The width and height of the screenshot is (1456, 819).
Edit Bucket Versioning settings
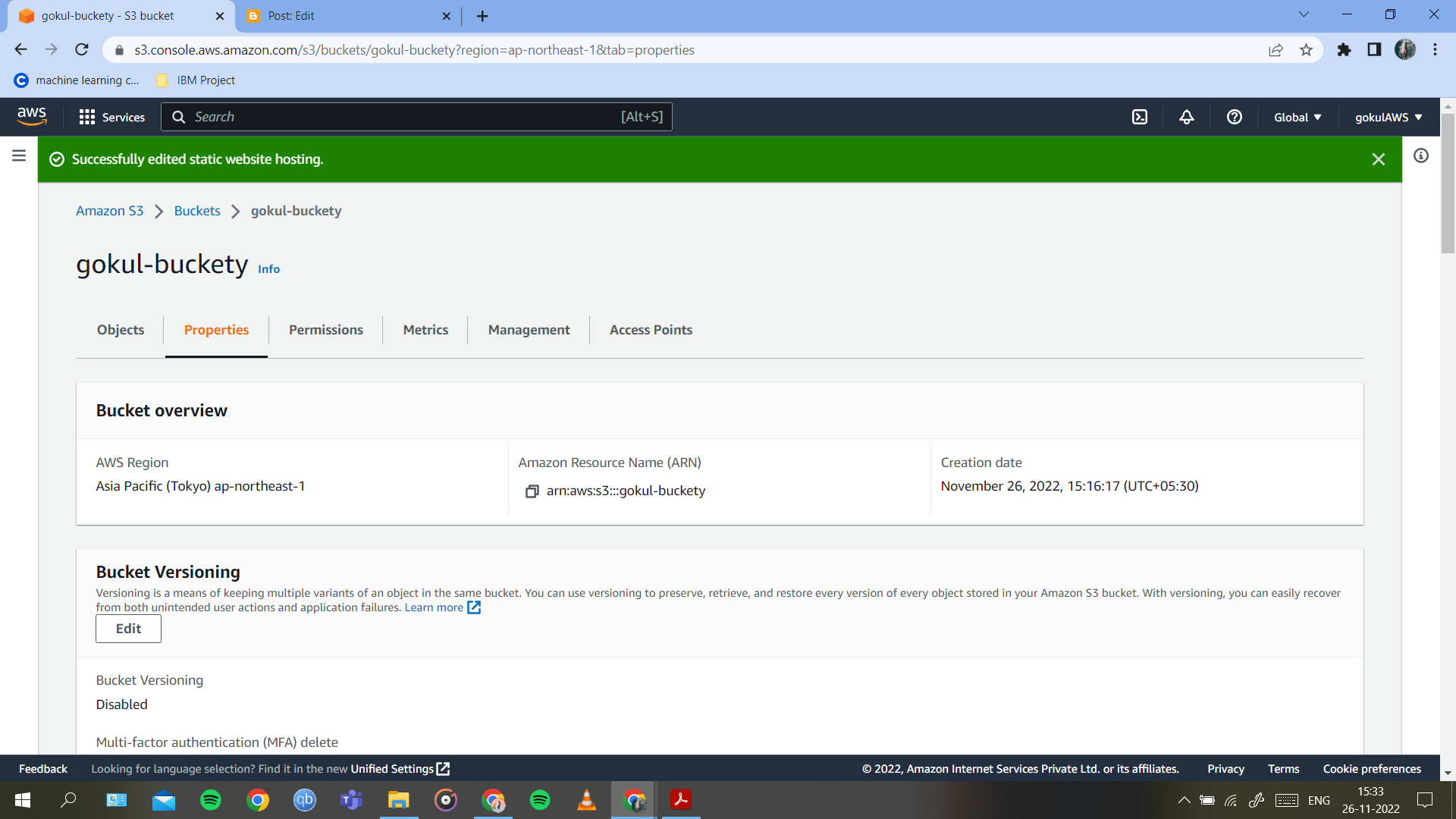pyautogui.click(x=128, y=629)
